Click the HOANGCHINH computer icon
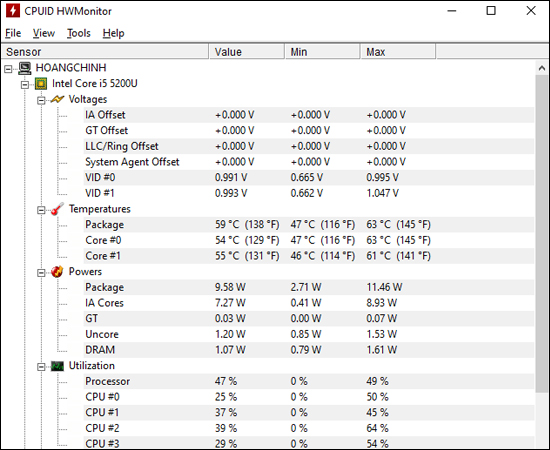 click(25, 68)
